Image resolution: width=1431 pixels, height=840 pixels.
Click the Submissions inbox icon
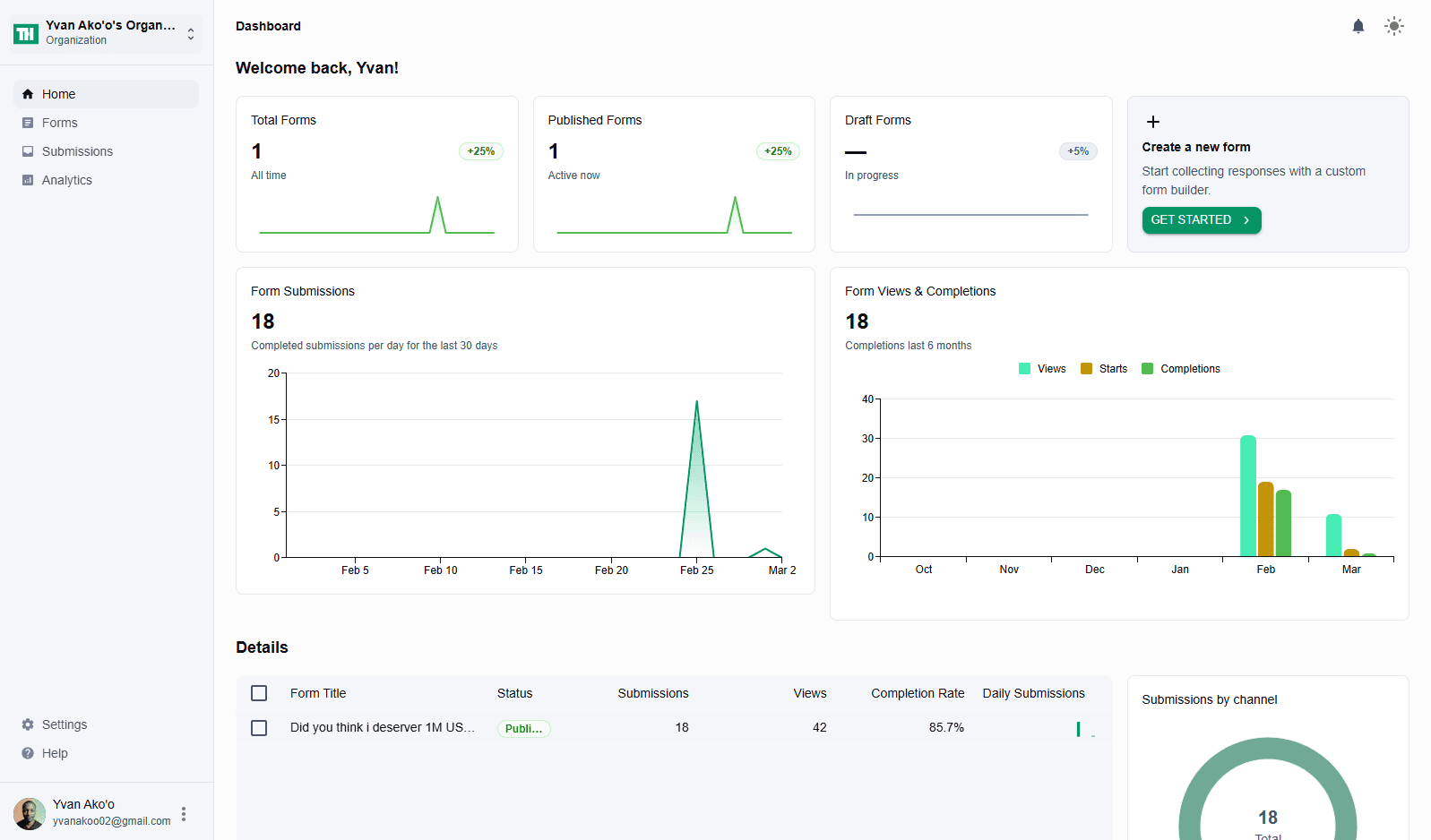[x=28, y=151]
